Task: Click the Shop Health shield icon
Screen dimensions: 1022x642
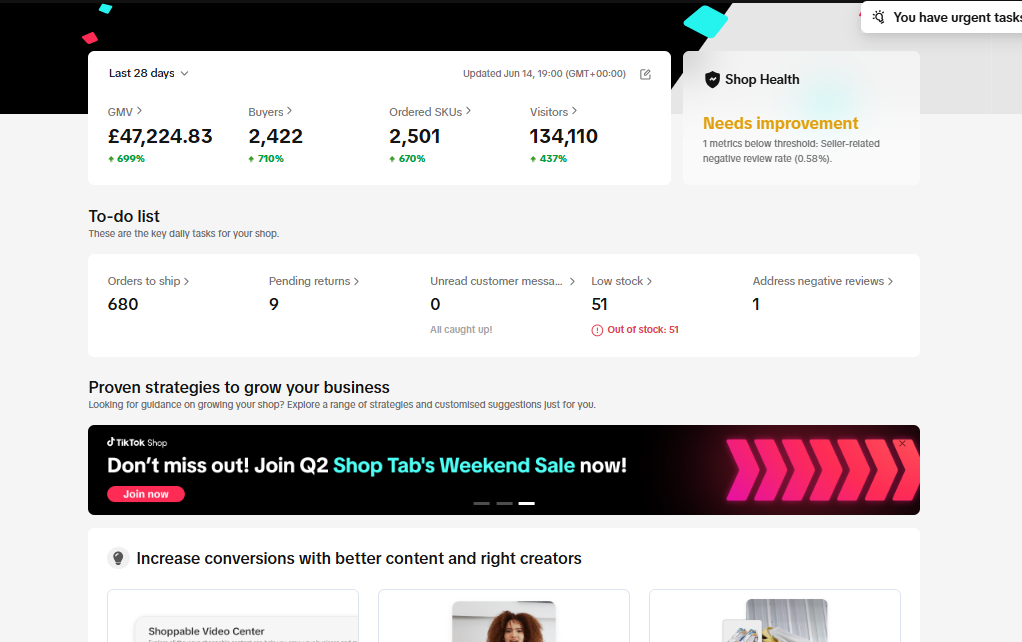Action: point(712,80)
